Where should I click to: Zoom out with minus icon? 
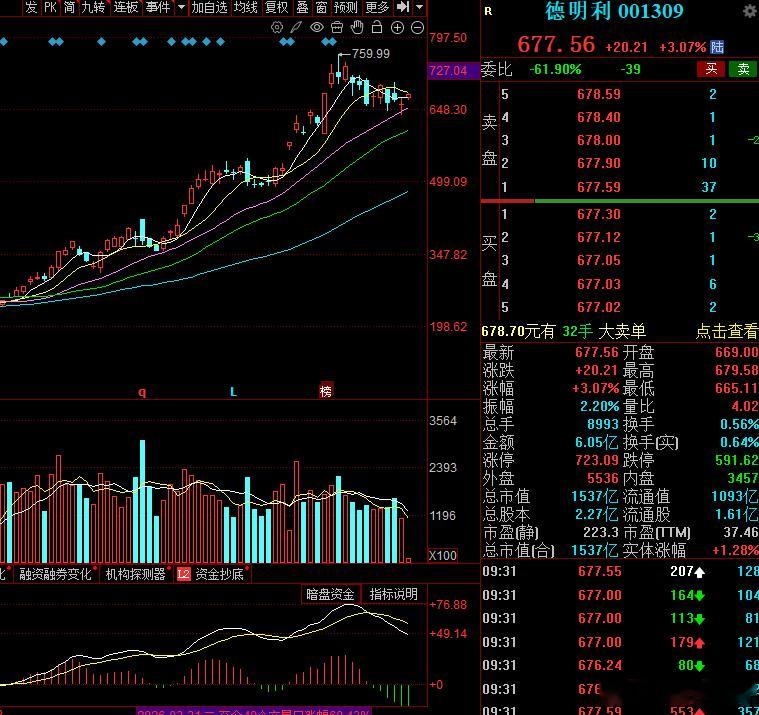pos(417,28)
